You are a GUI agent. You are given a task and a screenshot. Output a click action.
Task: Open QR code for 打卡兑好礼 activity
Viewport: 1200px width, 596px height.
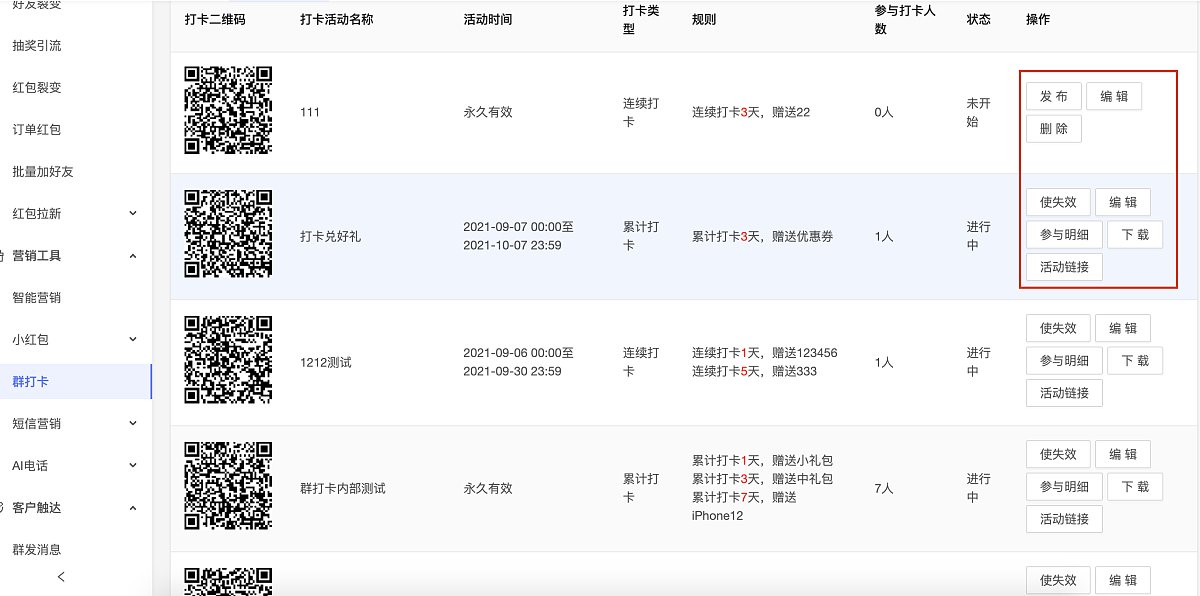pos(228,236)
